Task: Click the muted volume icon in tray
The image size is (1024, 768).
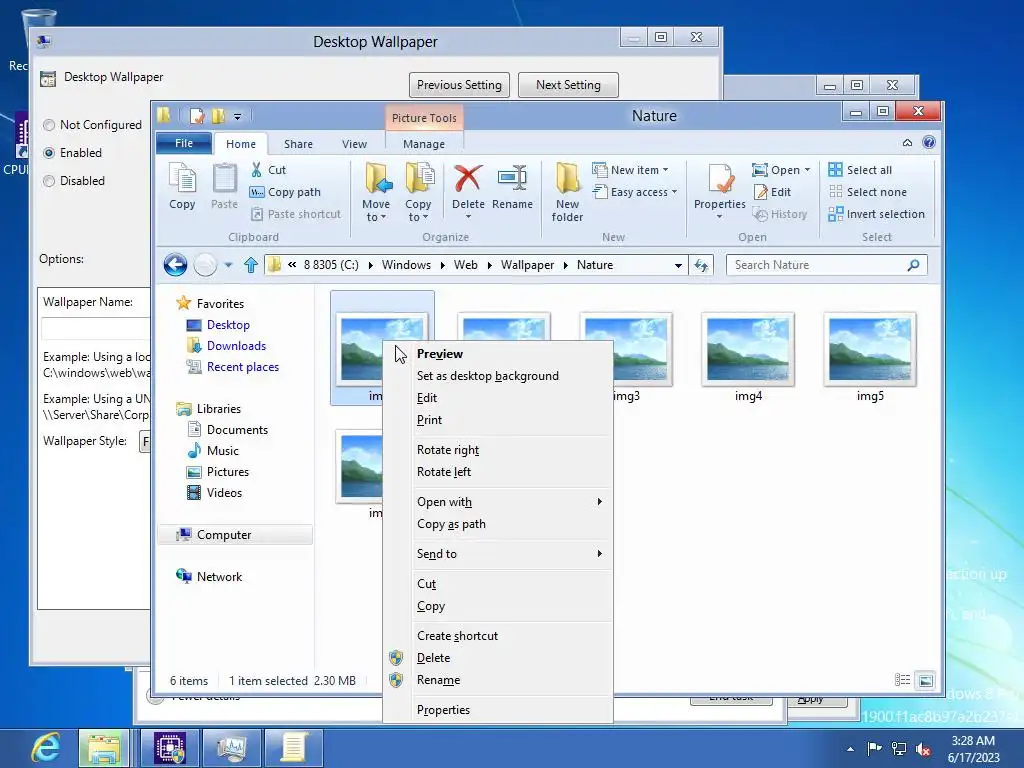Action: pos(923,748)
